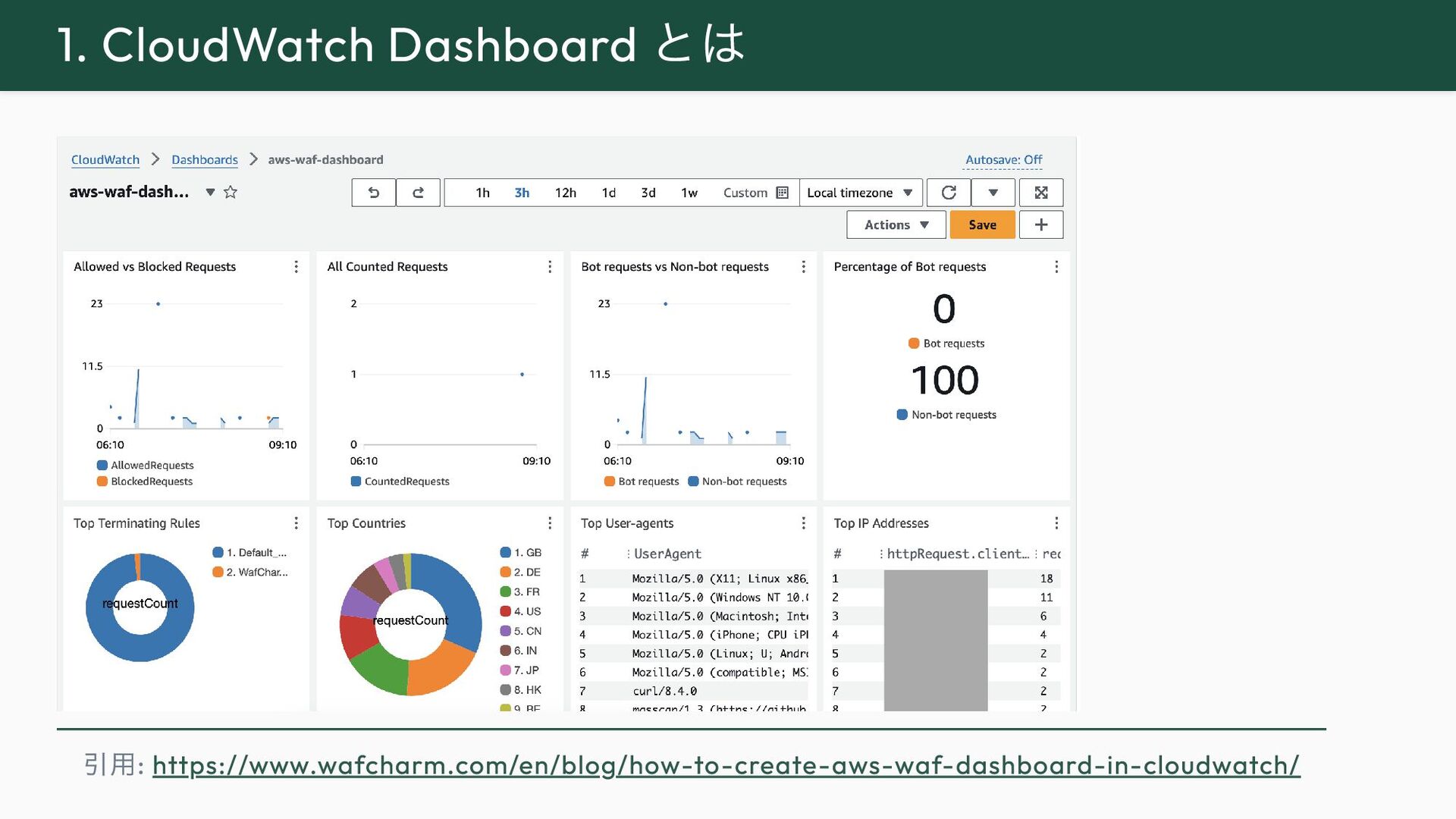Select the 1d time range
1456x819 pixels.
pyautogui.click(x=609, y=193)
